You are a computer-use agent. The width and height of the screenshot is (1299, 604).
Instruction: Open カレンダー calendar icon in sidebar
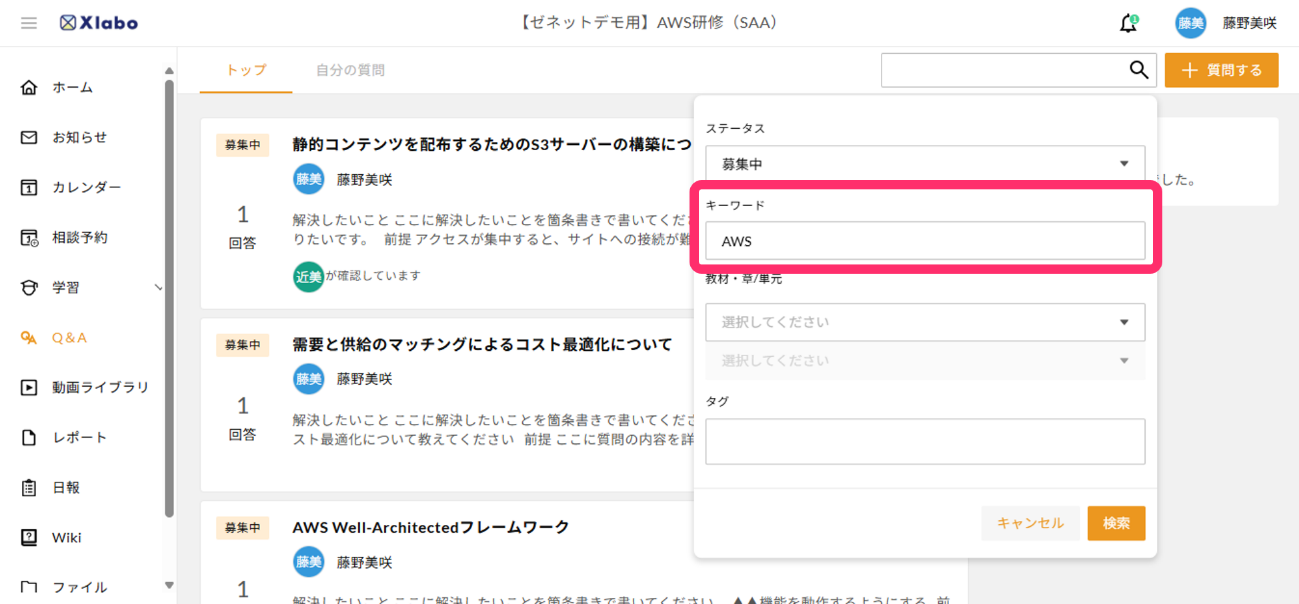[x=29, y=188]
